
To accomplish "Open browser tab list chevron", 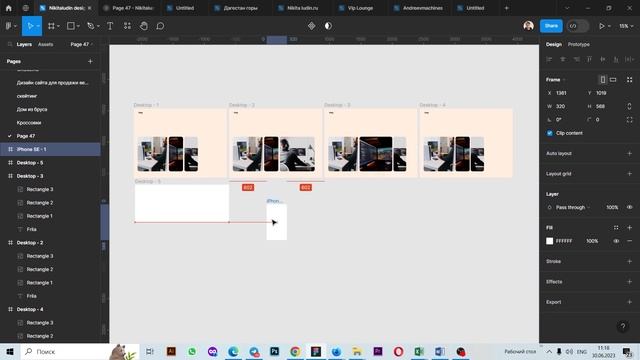I will 567,8.
